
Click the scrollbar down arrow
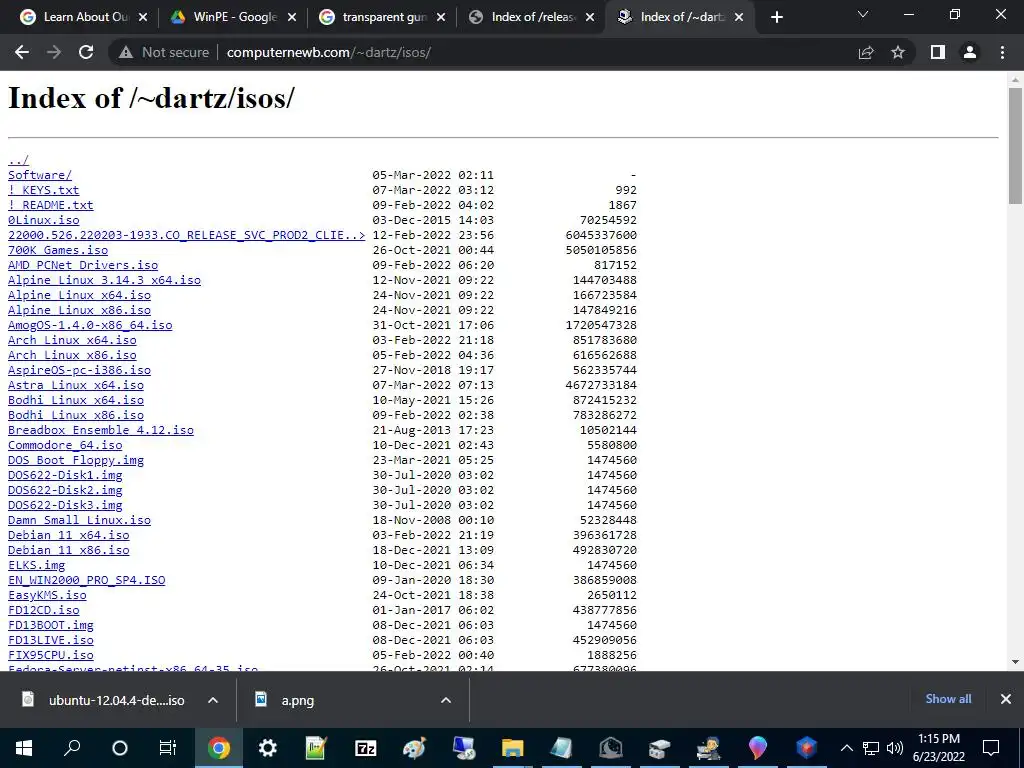click(1015, 662)
